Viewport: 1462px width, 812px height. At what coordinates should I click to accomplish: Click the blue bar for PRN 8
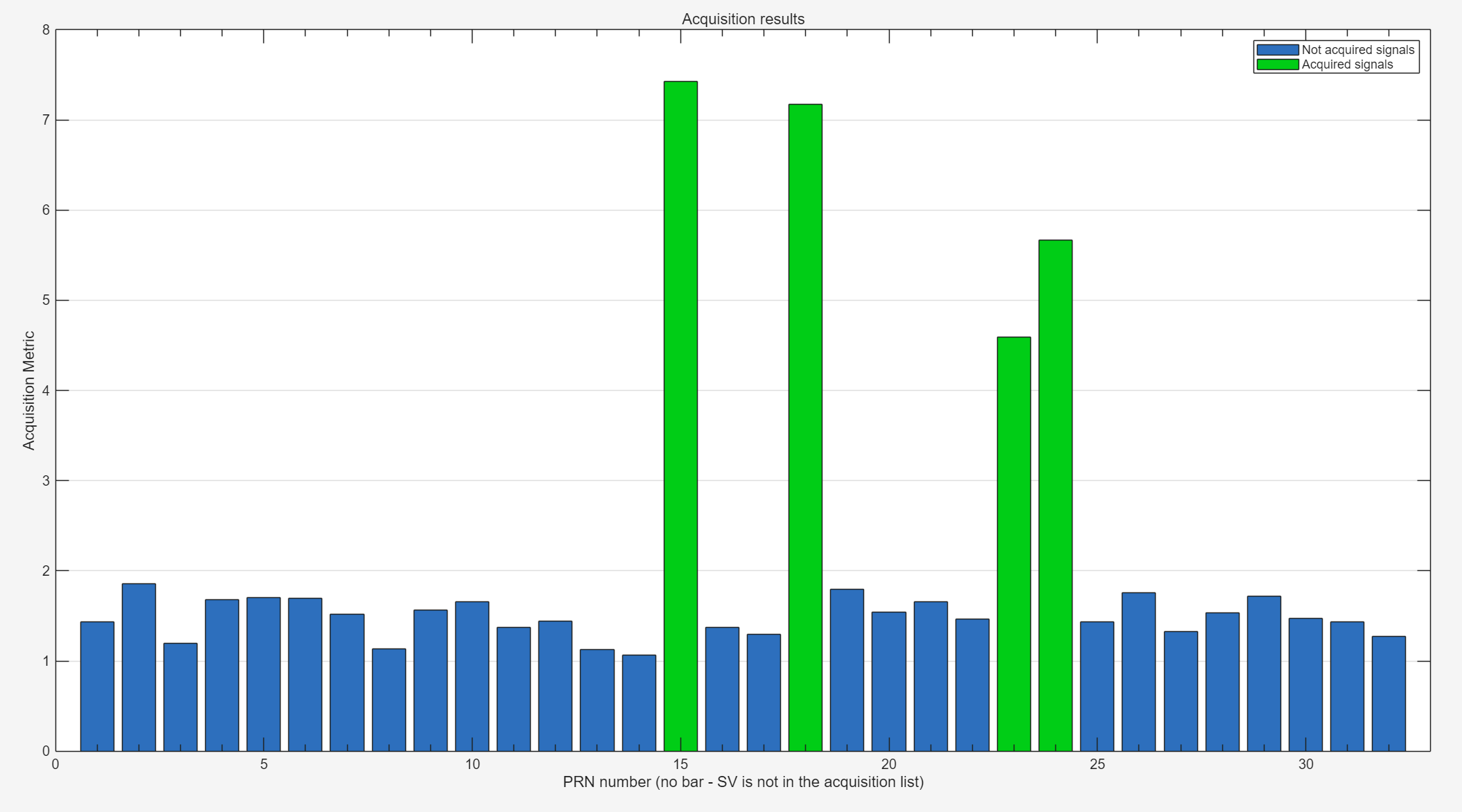tap(389, 700)
